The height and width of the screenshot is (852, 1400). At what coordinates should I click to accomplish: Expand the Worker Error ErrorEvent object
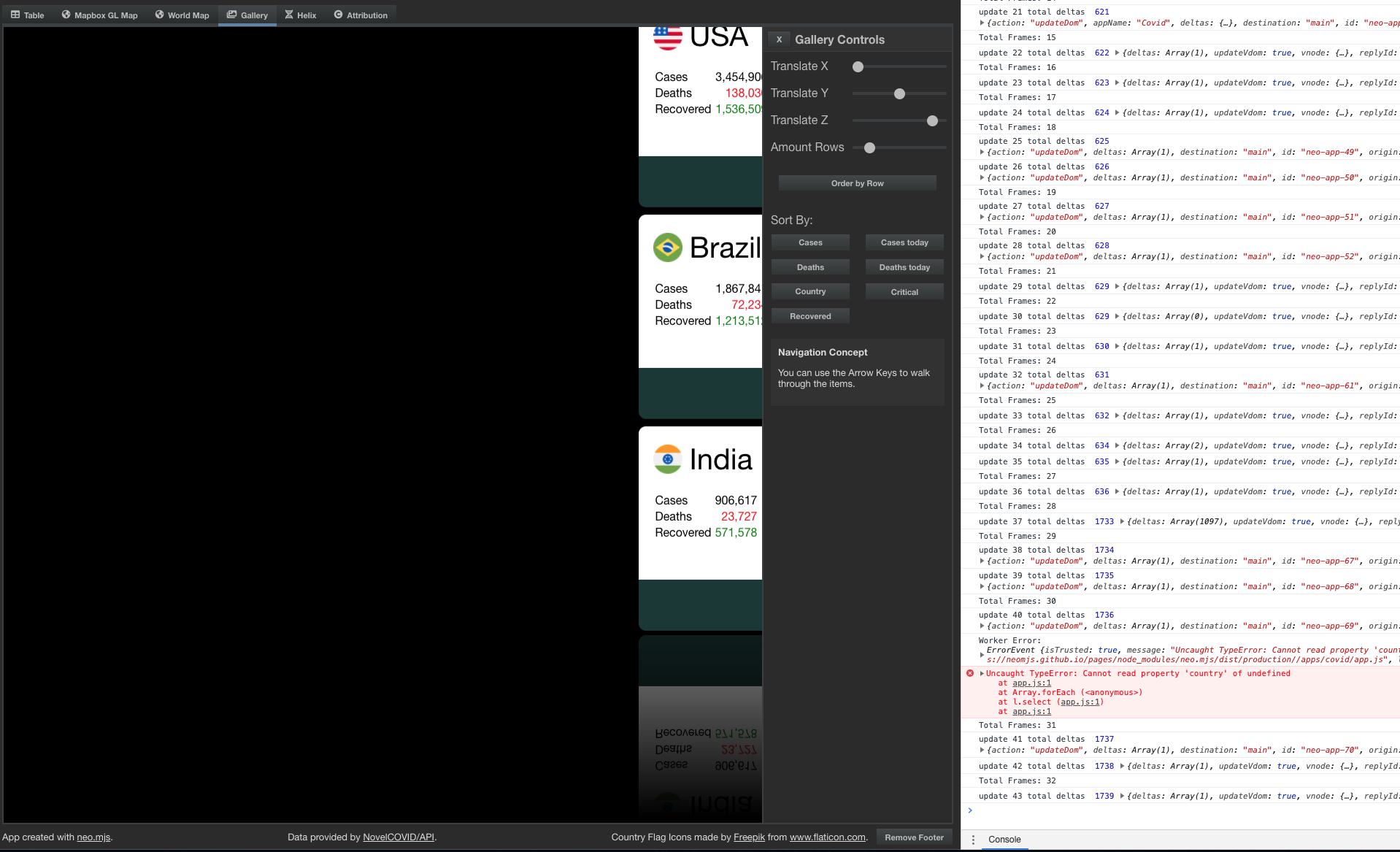click(982, 655)
